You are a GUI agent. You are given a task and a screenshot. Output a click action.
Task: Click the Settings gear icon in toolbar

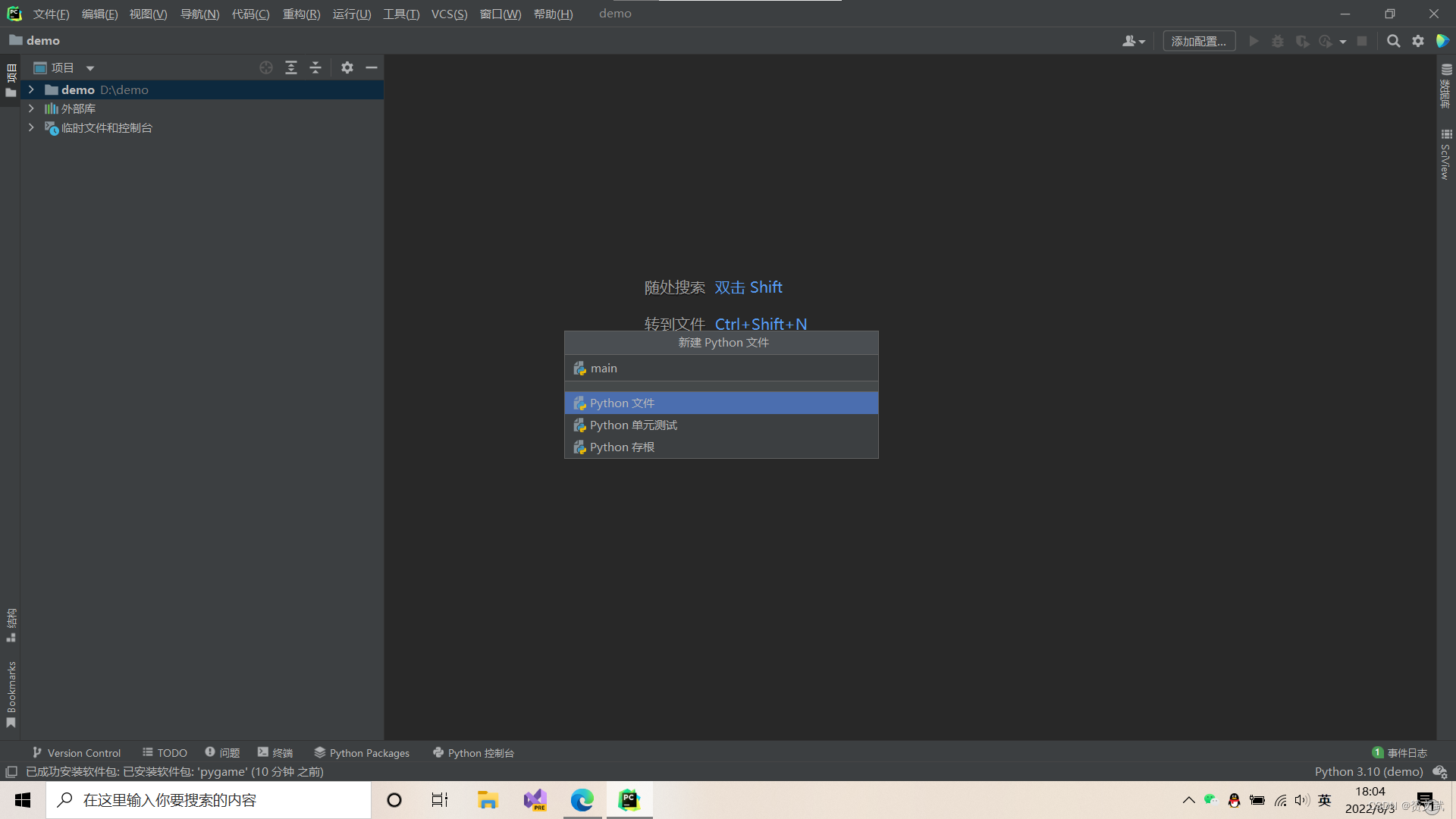tap(1418, 41)
